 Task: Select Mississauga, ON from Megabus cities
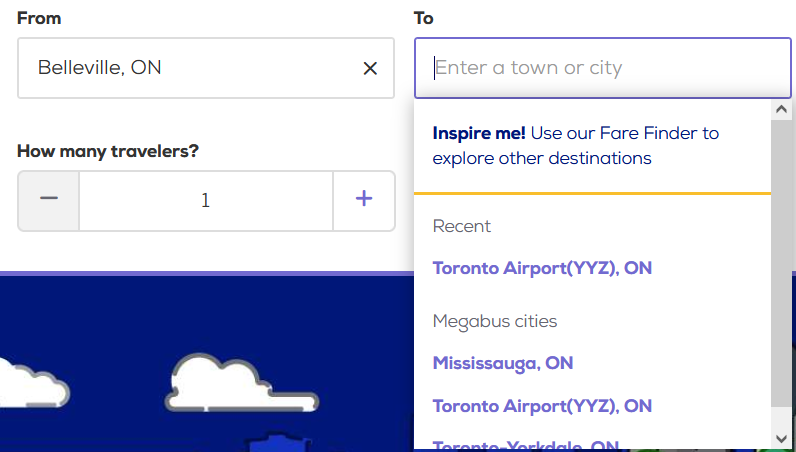click(x=503, y=363)
